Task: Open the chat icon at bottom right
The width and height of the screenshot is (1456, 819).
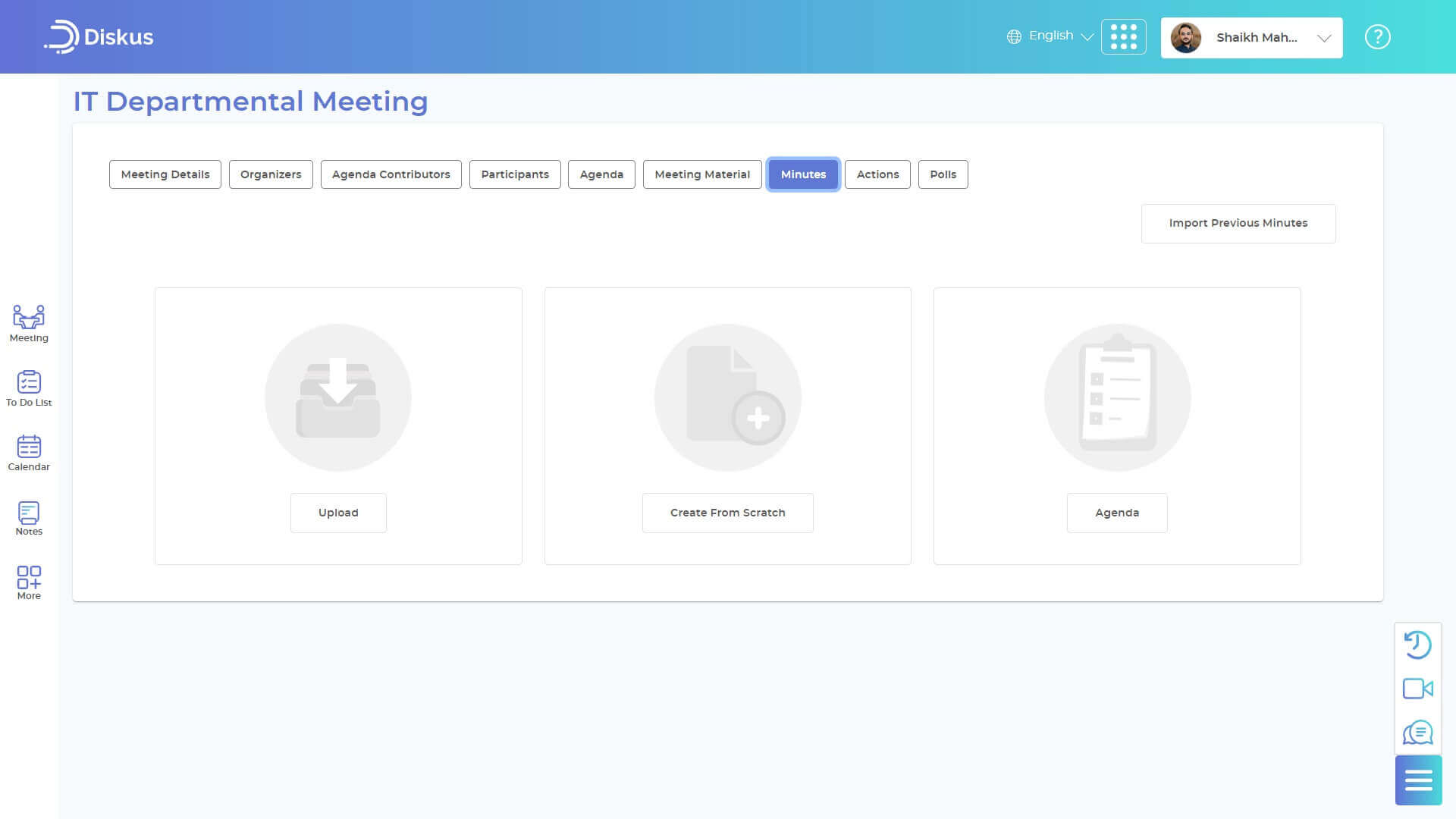Action: coord(1418,733)
